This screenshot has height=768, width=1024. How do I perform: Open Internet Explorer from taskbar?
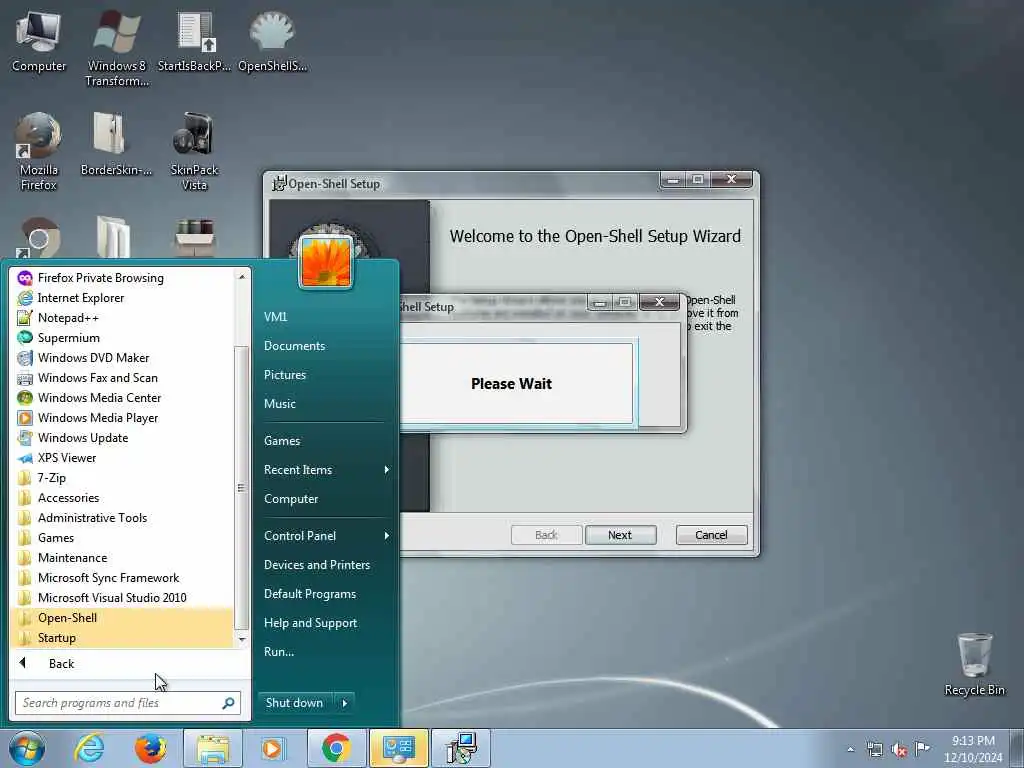89,748
